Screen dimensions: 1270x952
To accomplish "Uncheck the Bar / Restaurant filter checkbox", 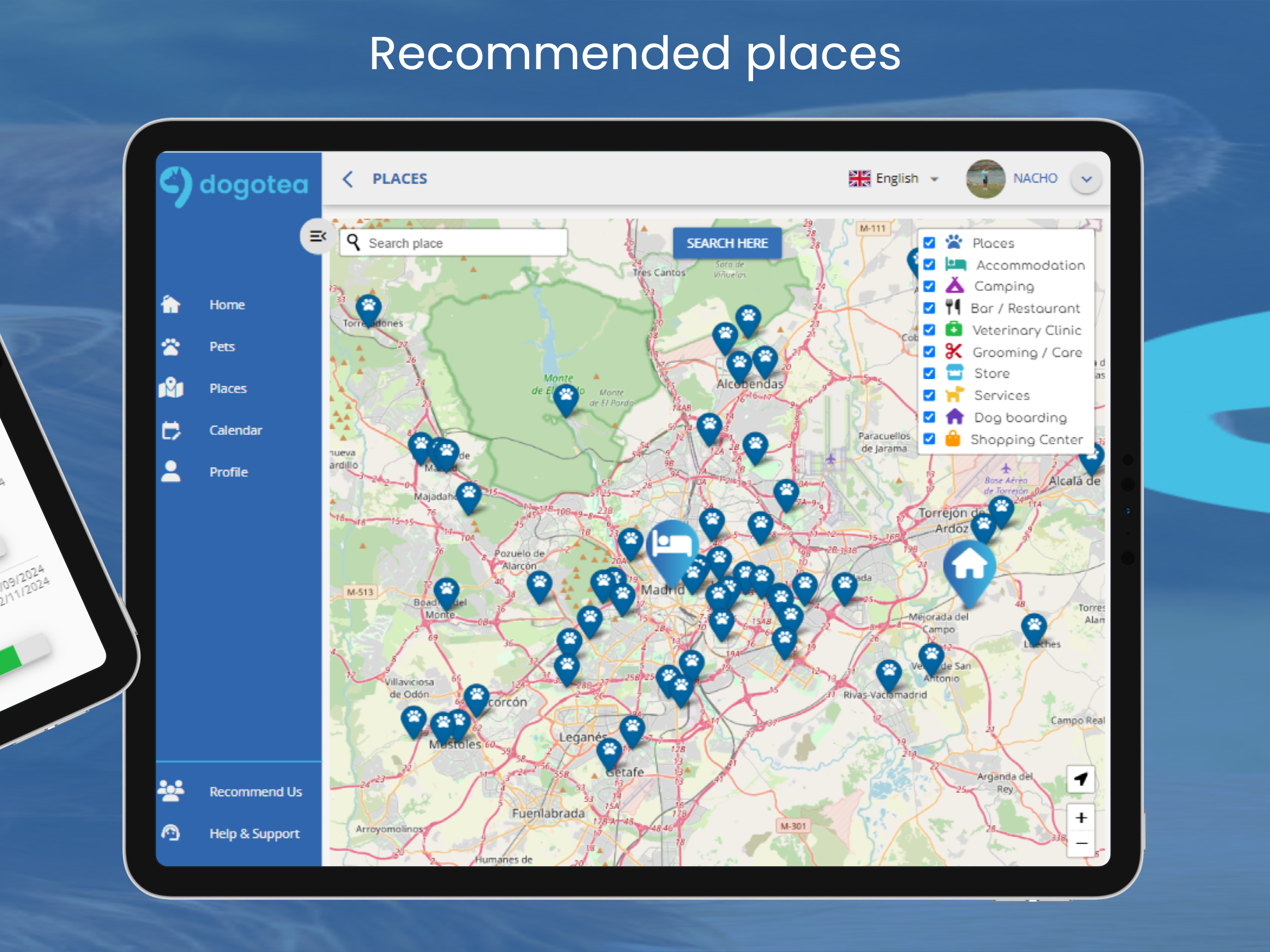I will tap(929, 308).
